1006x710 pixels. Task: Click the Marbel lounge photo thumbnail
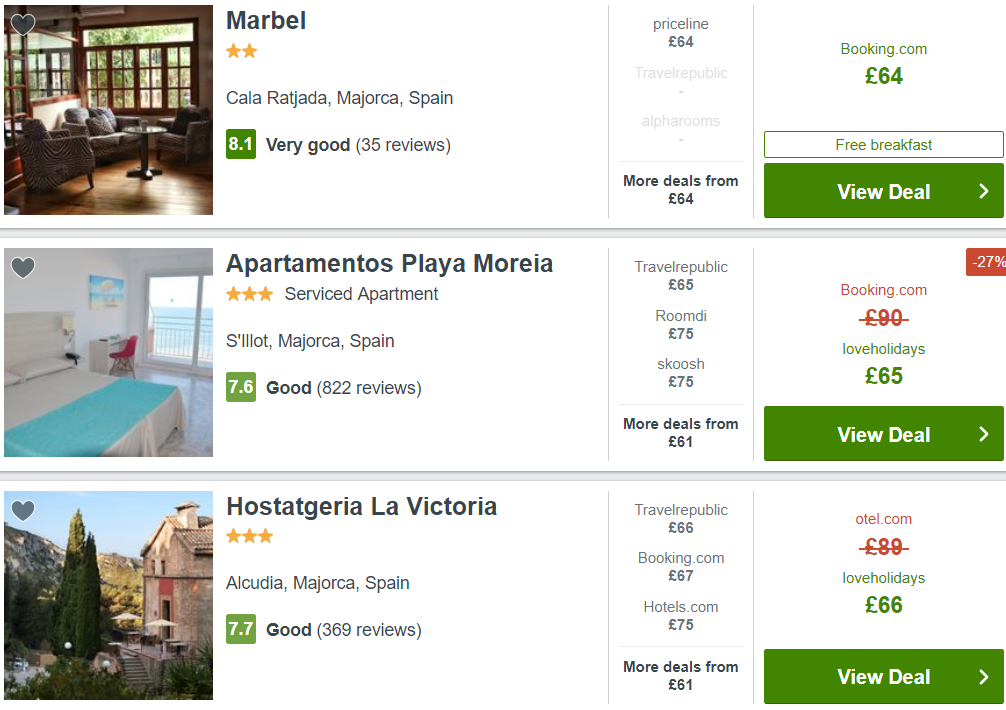coord(108,110)
